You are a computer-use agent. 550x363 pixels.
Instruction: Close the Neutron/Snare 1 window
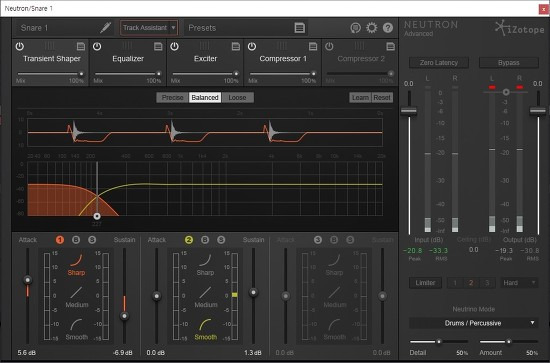[x=544, y=9]
